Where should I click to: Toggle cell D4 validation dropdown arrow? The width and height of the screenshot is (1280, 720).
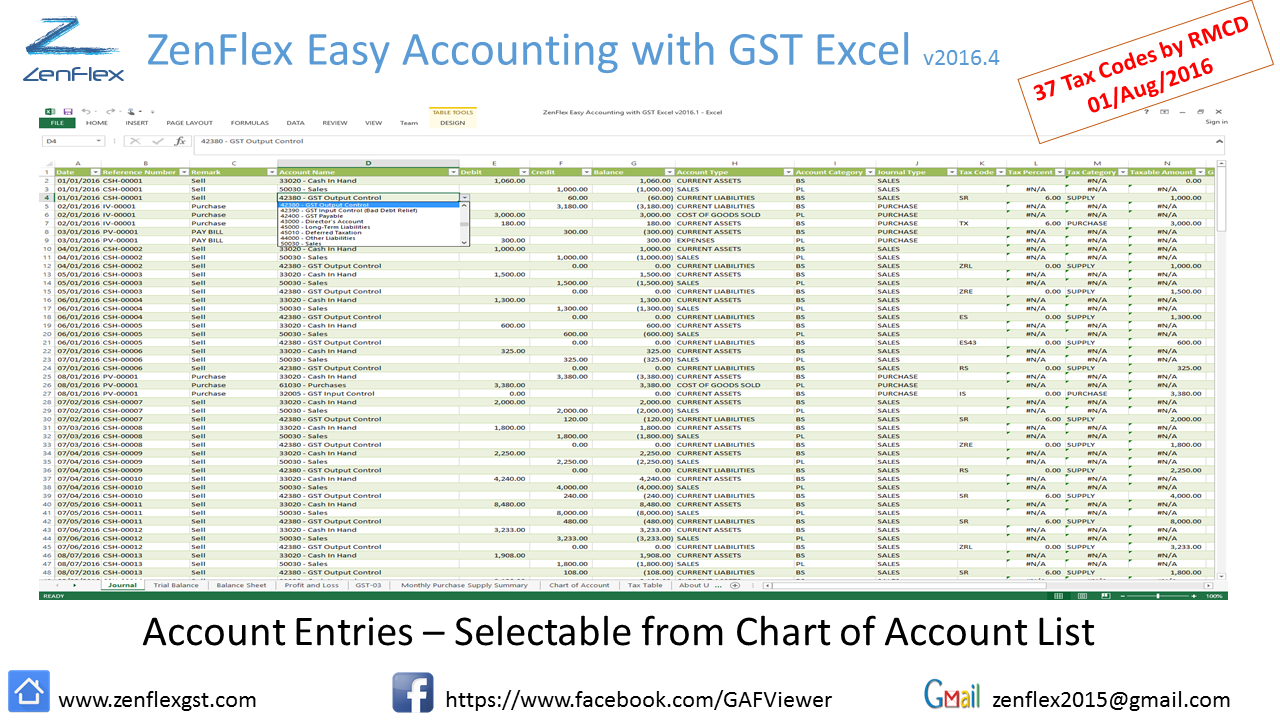click(x=464, y=198)
